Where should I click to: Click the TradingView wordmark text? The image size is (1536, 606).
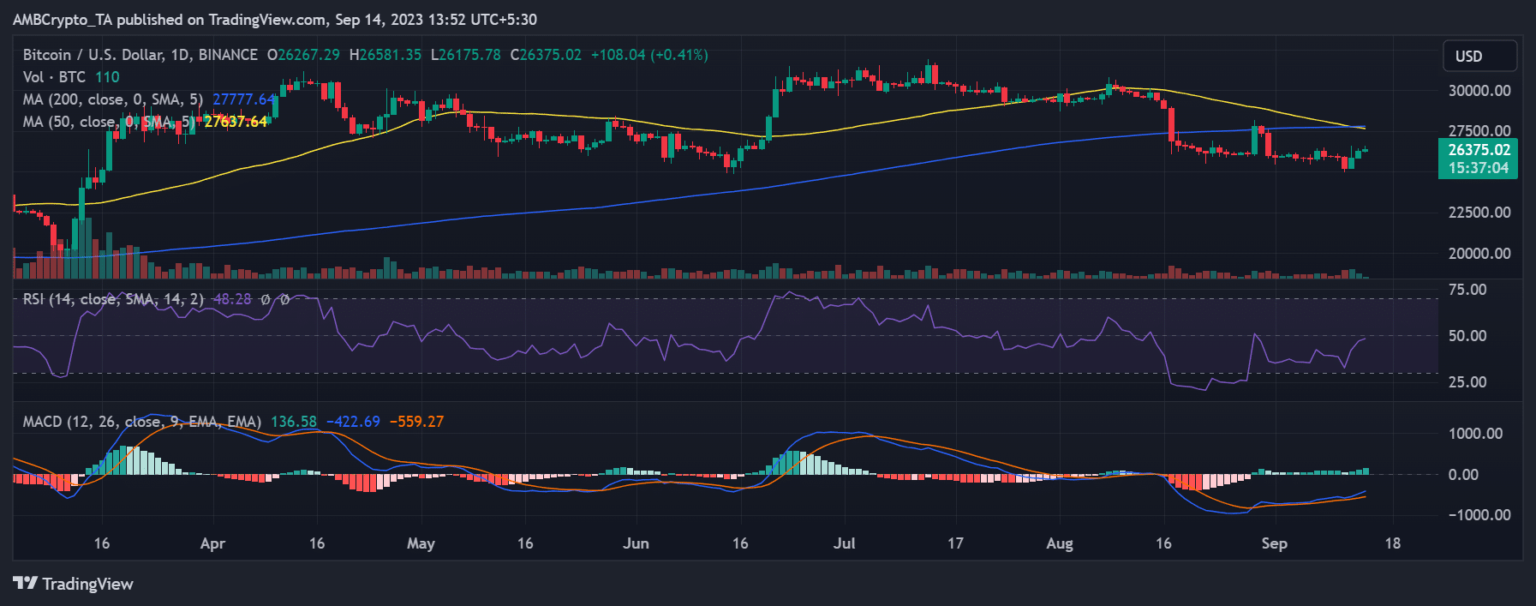pyautogui.click(x=87, y=583)
